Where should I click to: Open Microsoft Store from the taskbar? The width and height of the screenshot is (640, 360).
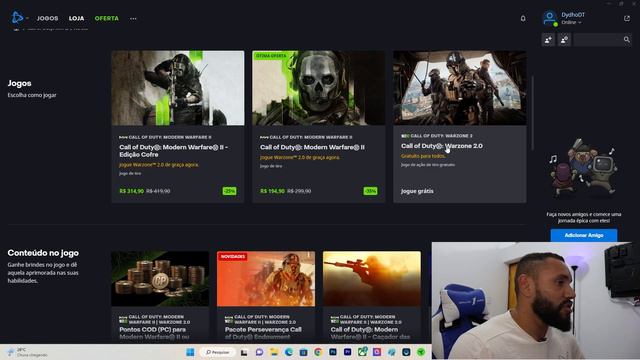click(303, 352)
